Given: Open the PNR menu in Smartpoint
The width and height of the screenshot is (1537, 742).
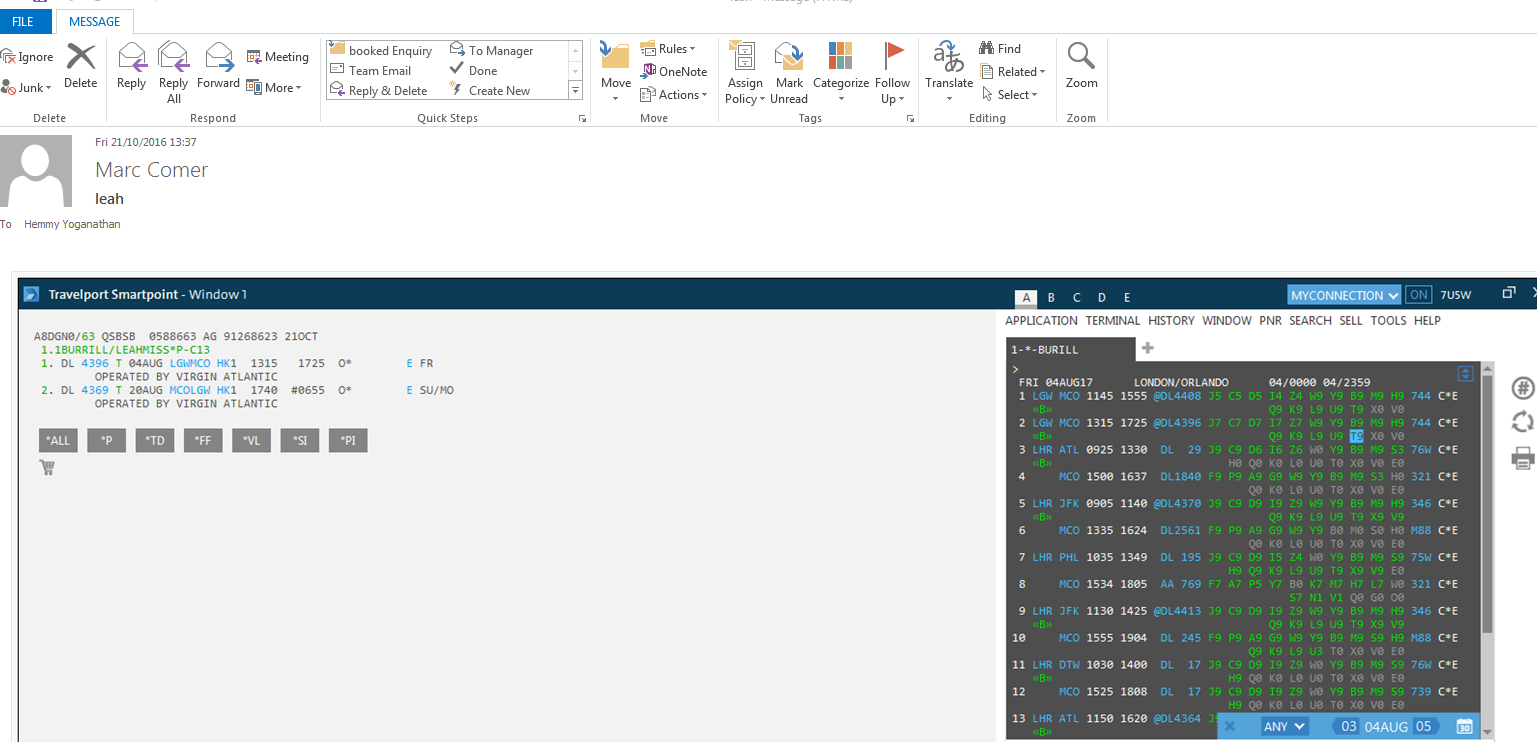Looking at the screenshot, I should tap(1270, 321).
